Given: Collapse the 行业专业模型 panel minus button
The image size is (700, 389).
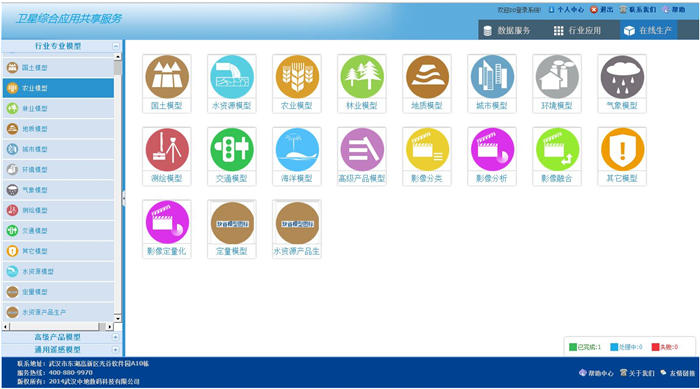Looking at the screenshot, I should pos(116,46).
